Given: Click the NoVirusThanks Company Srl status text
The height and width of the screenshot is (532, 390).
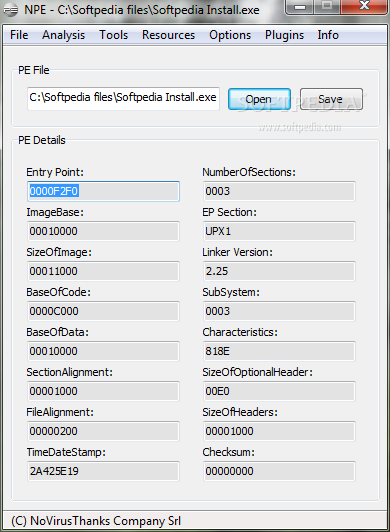Looking at the screenshot, I should (96, 521).
